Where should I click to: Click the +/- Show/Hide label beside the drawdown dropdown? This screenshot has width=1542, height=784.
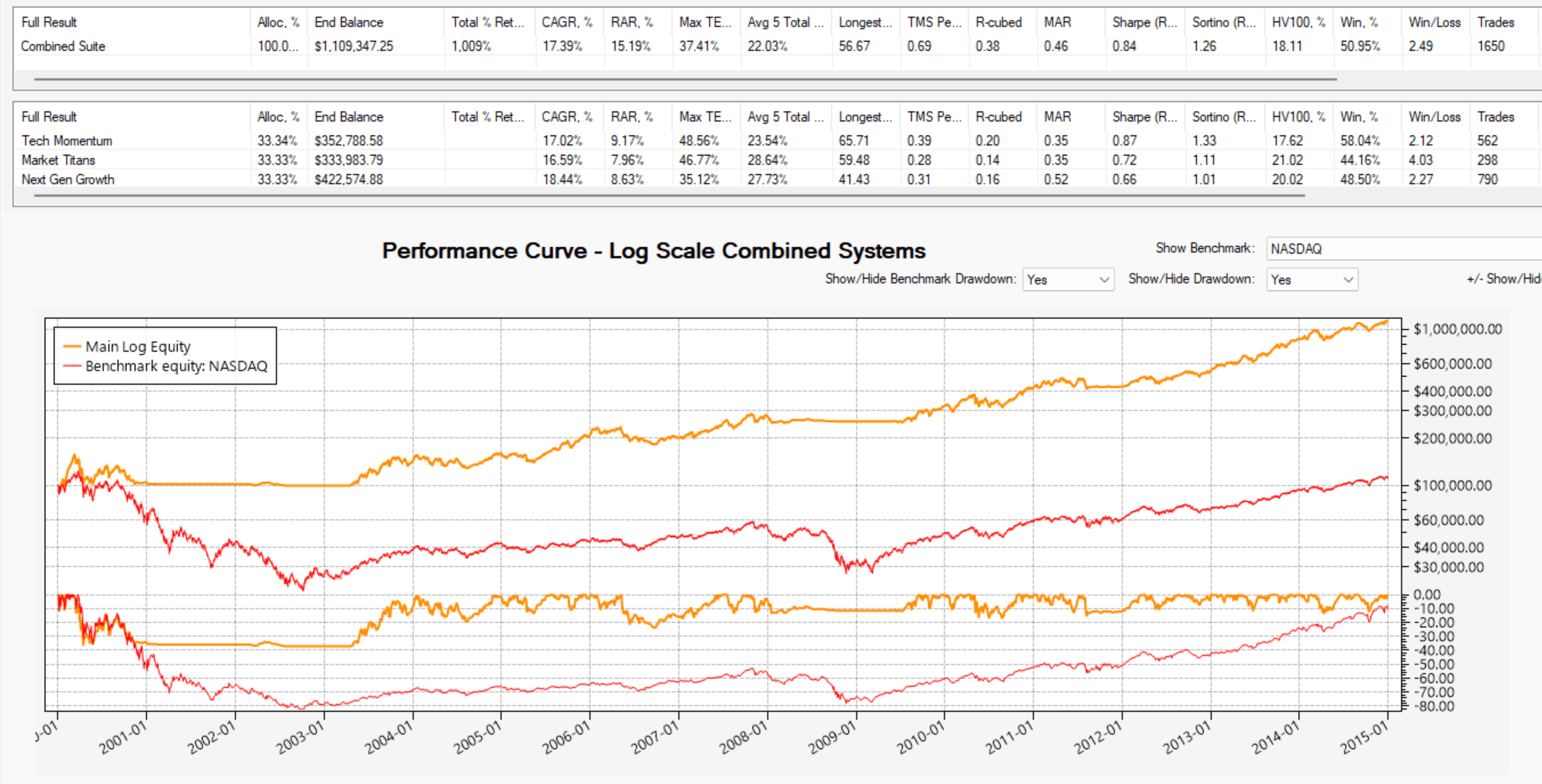click(x=1503, y=279)
